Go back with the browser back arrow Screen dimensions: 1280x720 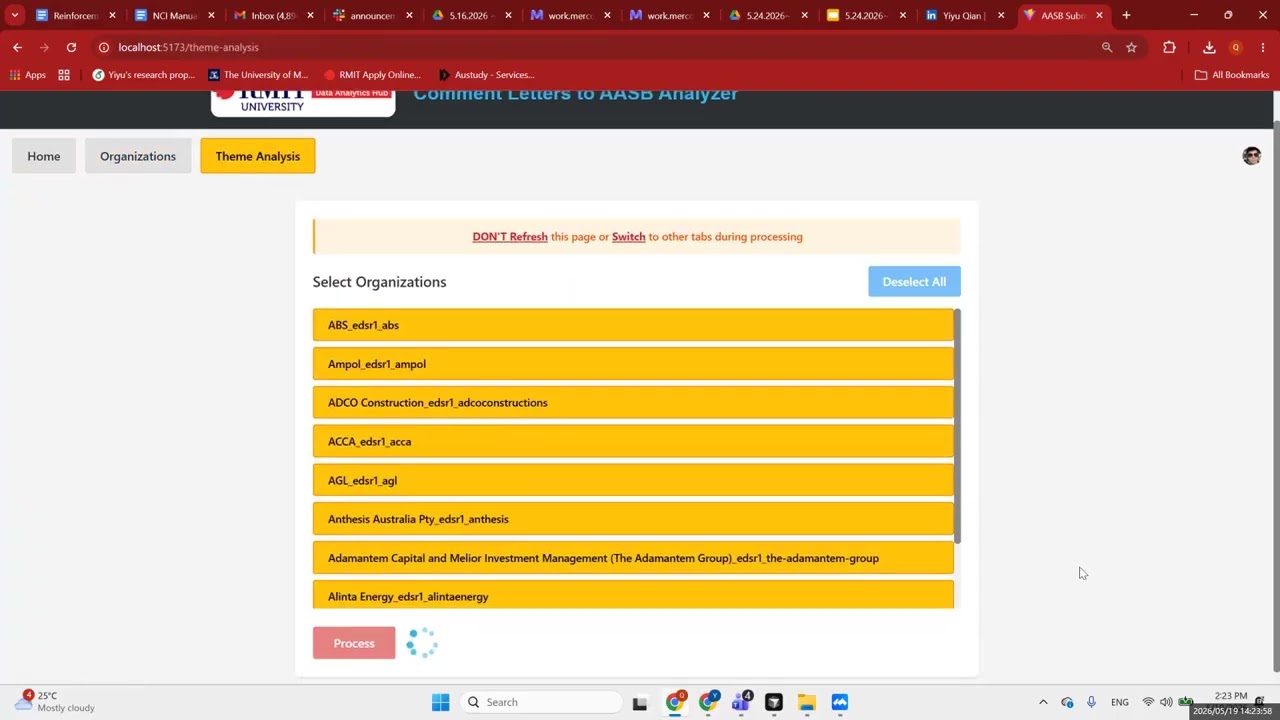pyautogui.click(x=17, y=47)
